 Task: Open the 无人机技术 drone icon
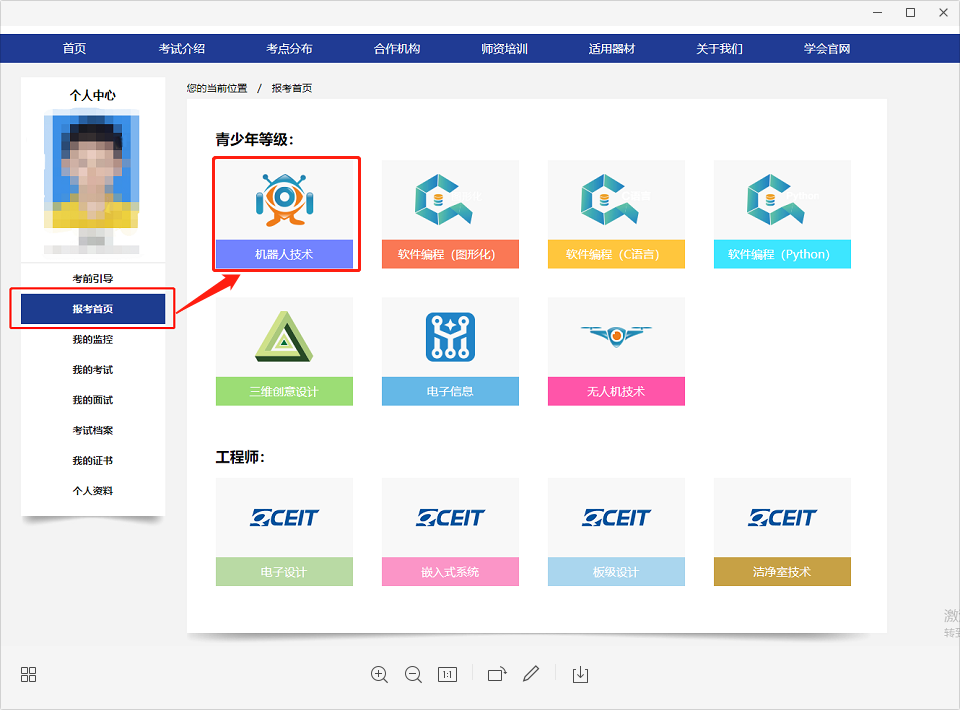616,335
